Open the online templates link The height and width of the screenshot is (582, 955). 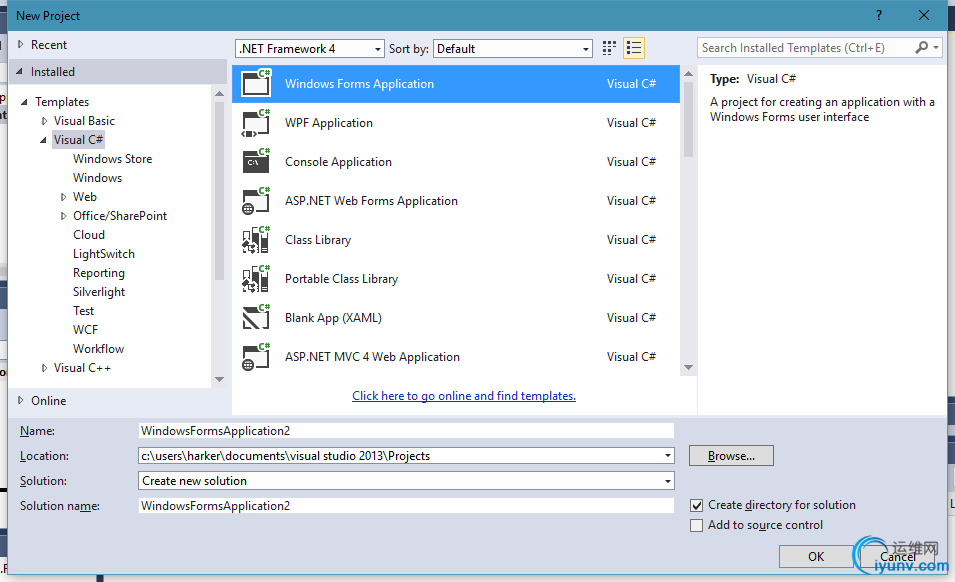pyautogui.click(x=463, y=396)
